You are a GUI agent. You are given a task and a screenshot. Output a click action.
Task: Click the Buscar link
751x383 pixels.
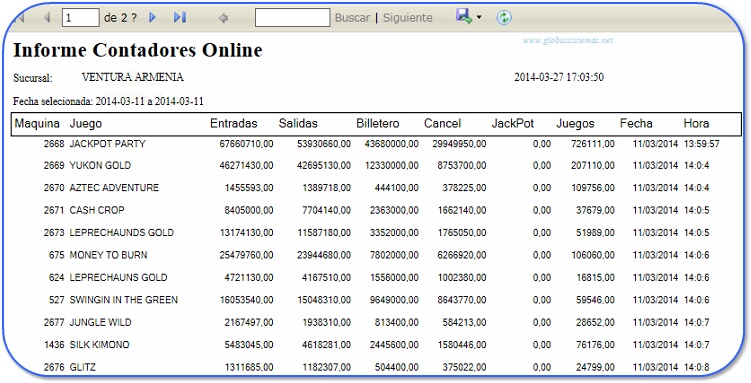click(352, 18)
